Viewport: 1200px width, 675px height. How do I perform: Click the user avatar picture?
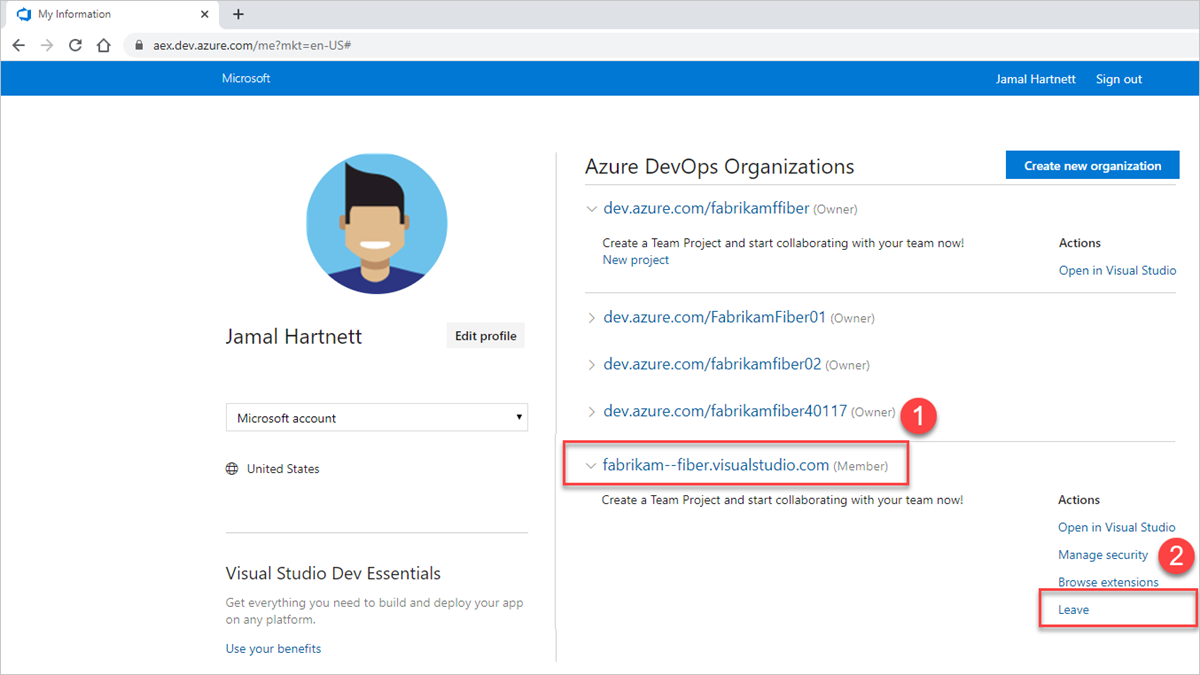377,224
